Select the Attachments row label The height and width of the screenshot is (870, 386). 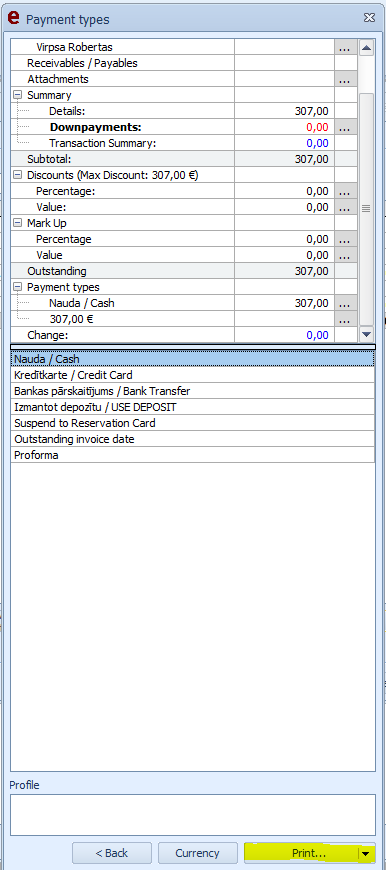[58, 79]
